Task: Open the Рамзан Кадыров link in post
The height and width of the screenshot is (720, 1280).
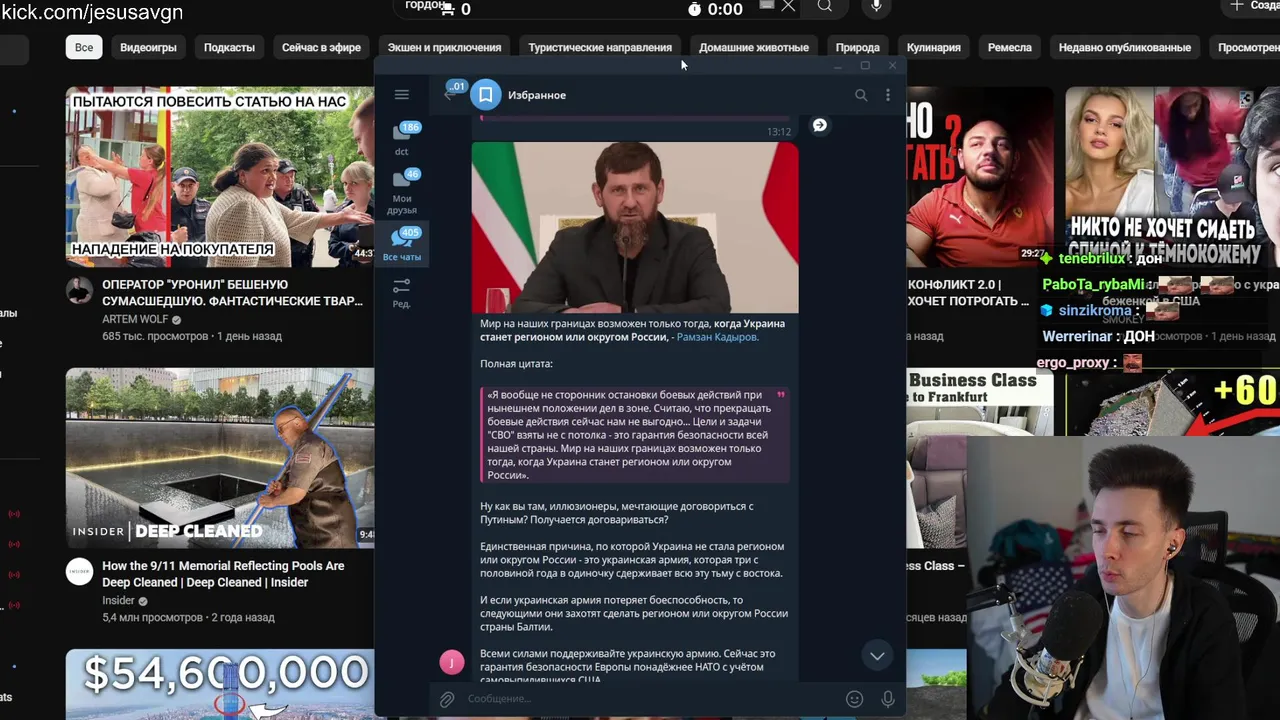Action: [x=717, y=337]
